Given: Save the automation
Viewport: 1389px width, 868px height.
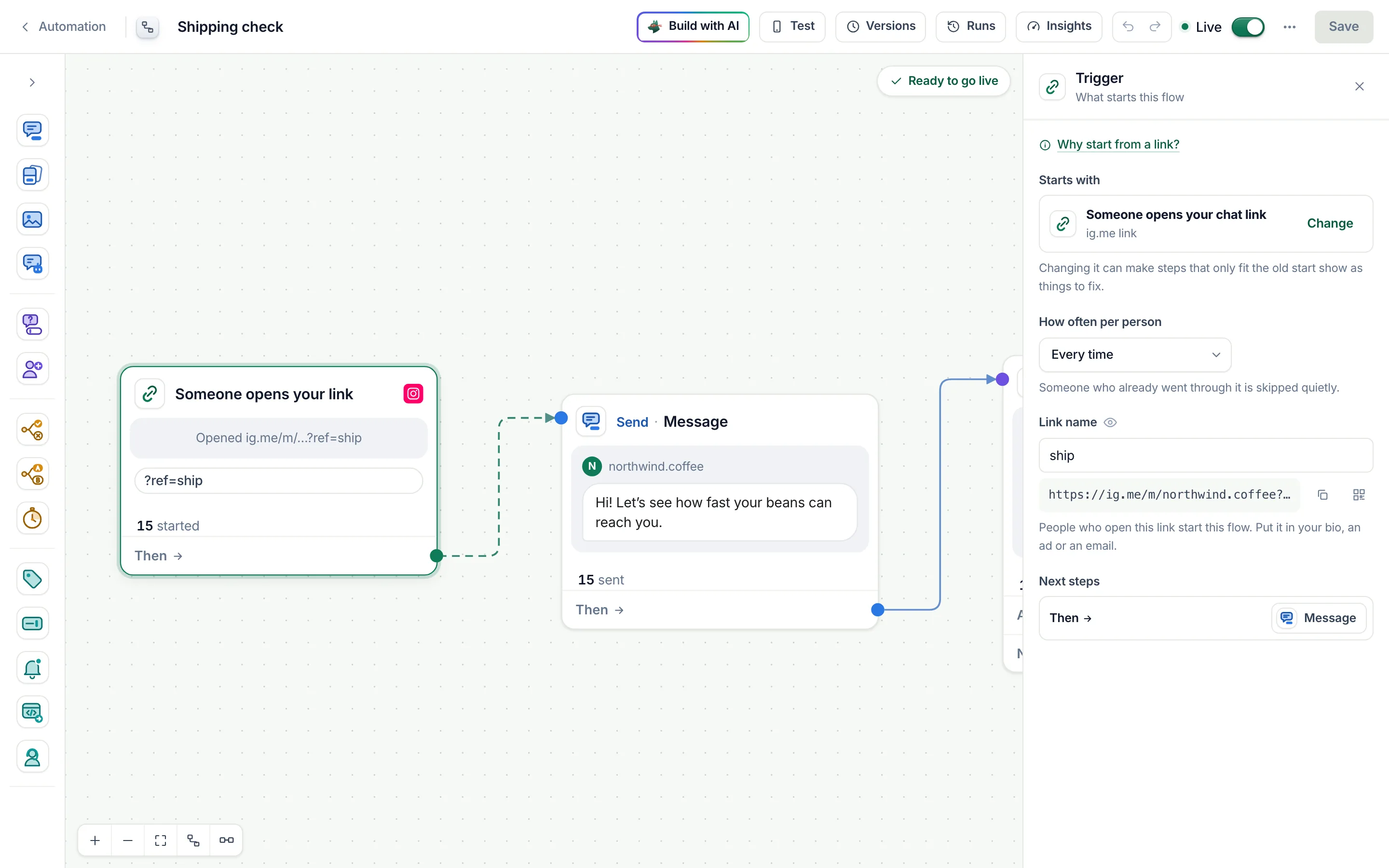Looking at the screenshot, I should (x=1344, y=27).
